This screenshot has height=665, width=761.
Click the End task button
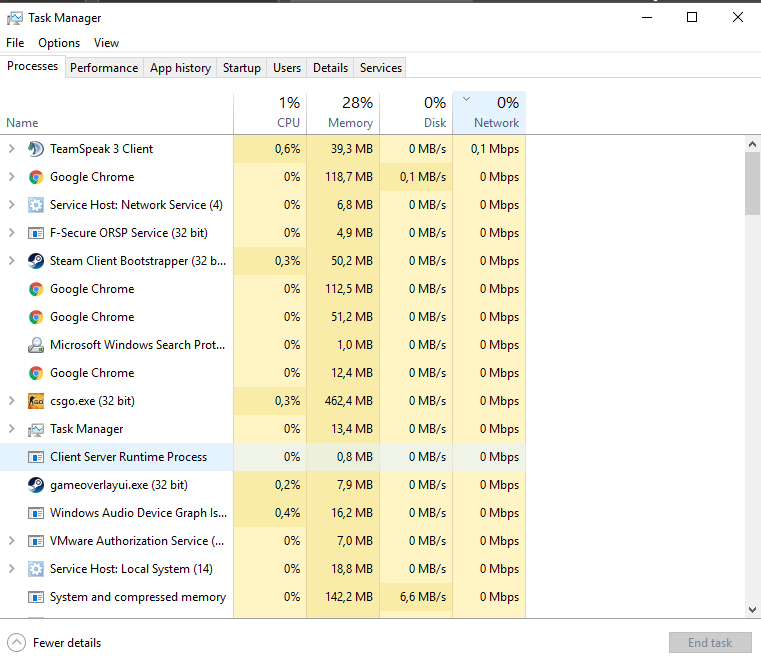(710, 643)
